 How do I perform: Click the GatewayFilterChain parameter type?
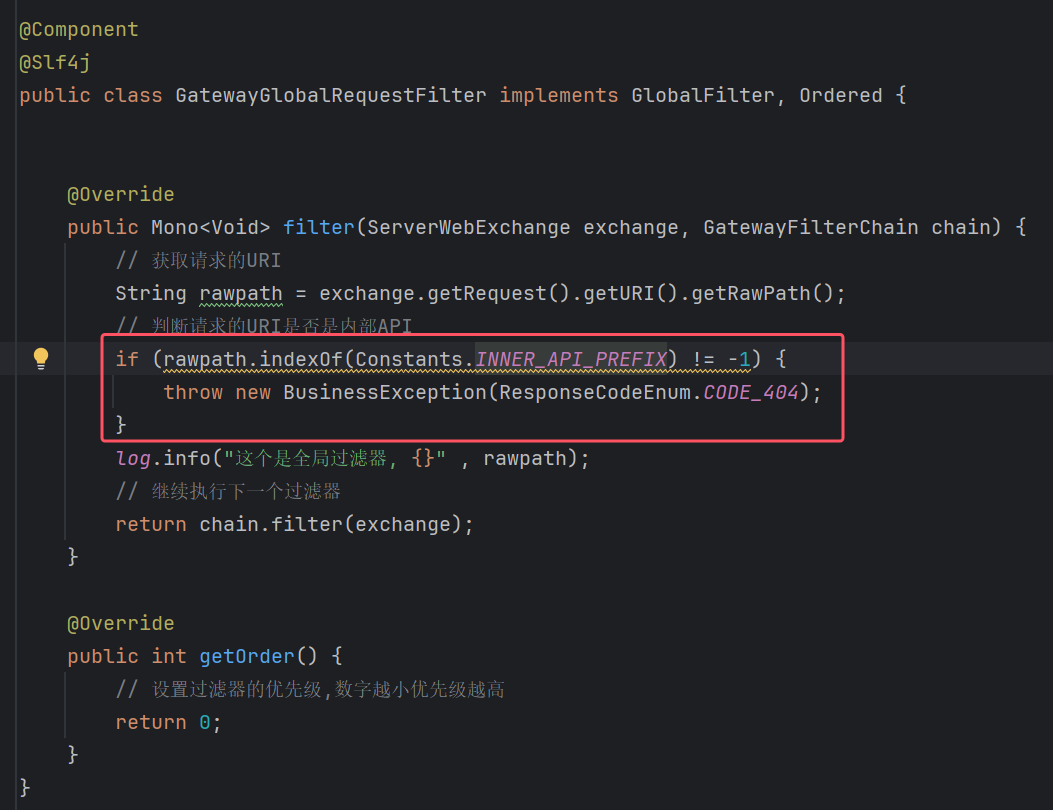pyautogui.click(x=811, y=228)
